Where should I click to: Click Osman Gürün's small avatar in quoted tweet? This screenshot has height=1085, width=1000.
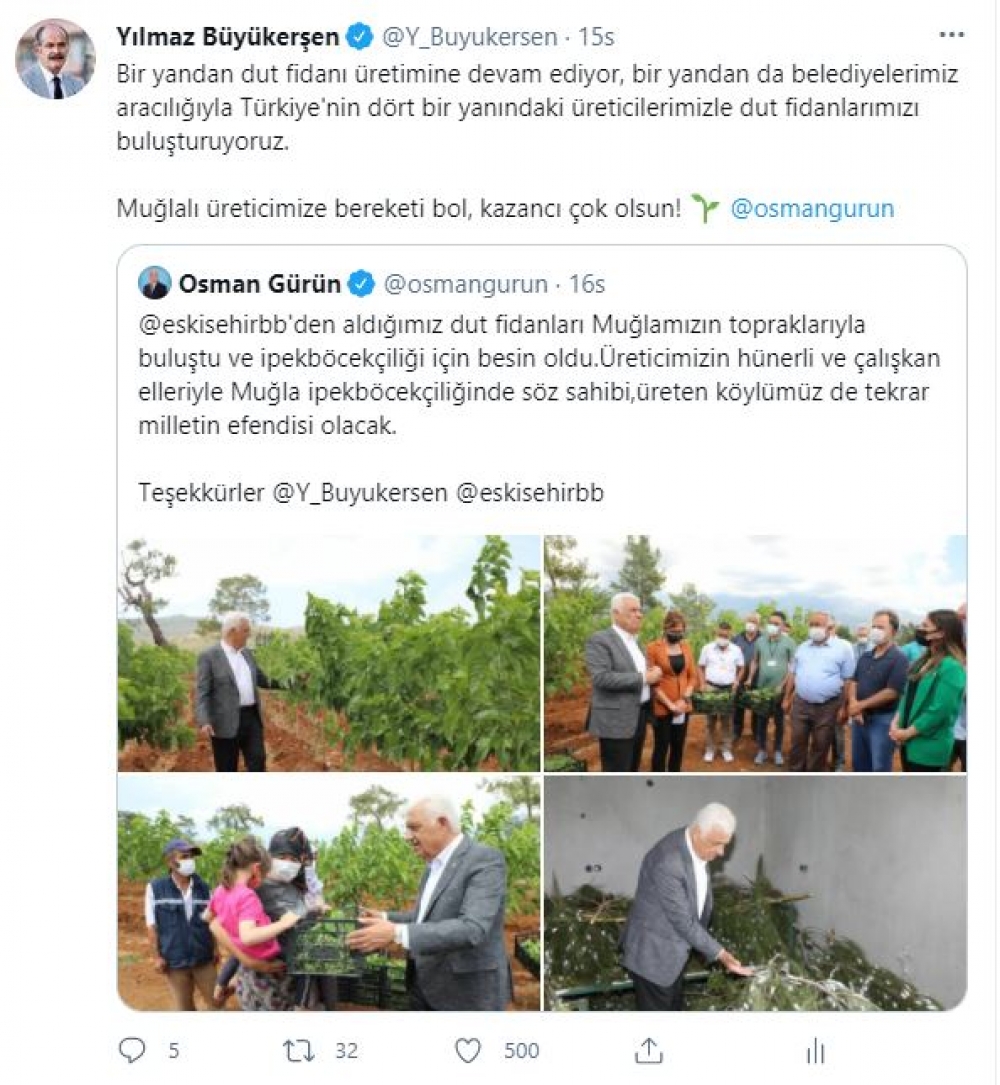coord(154,283)
